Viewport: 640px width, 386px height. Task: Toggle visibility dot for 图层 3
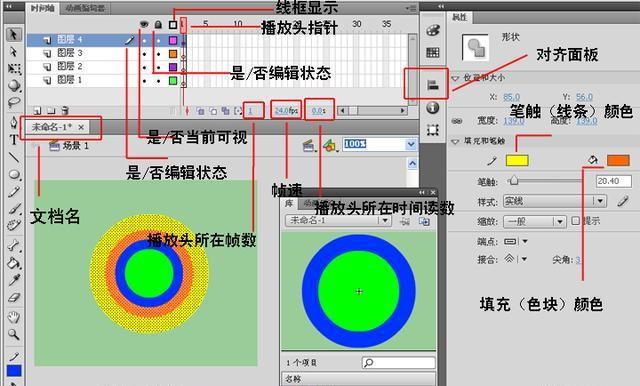pyautogui.click(x=144, y=54)
